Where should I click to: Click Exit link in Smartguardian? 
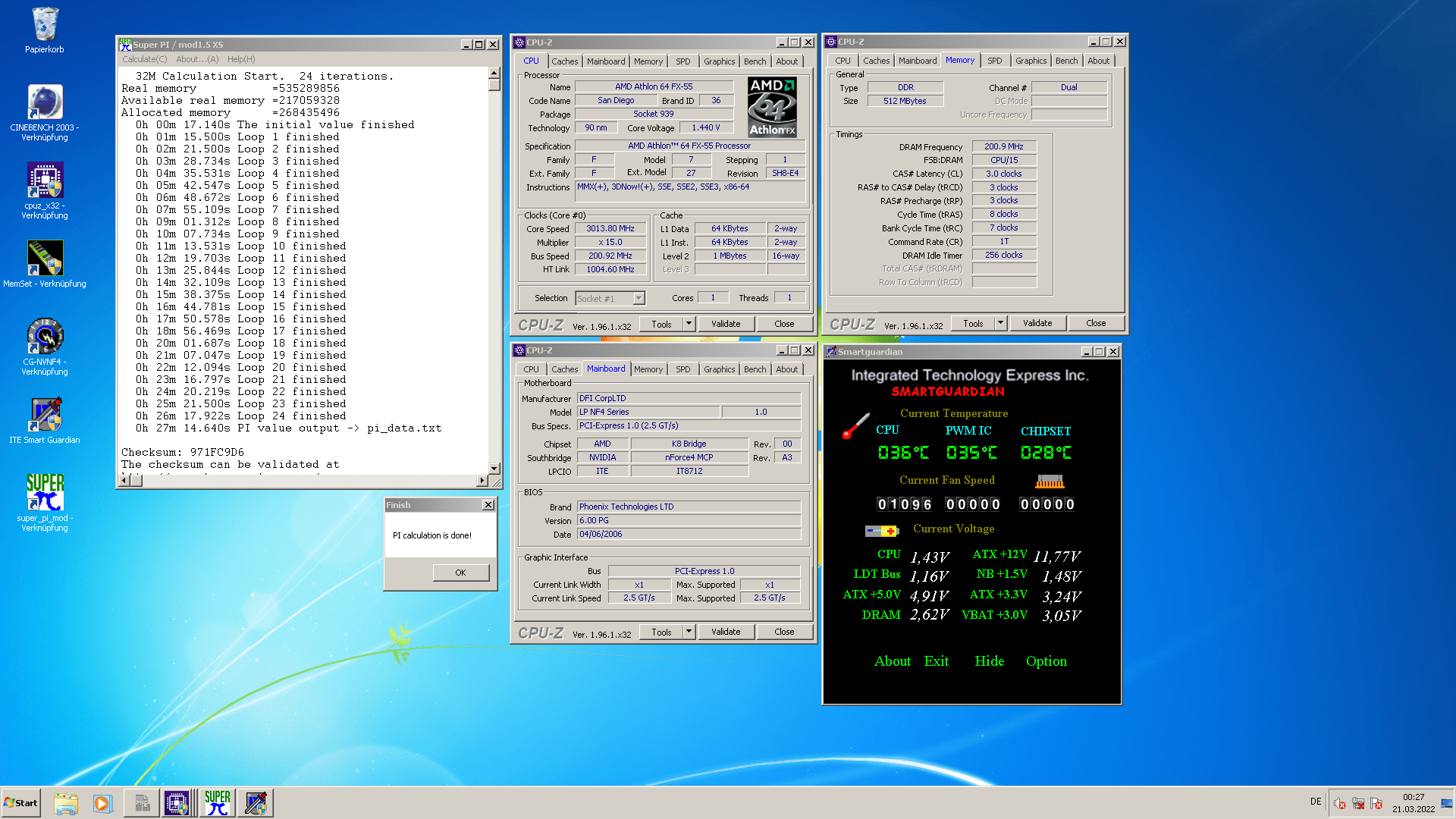click(937, 661)
